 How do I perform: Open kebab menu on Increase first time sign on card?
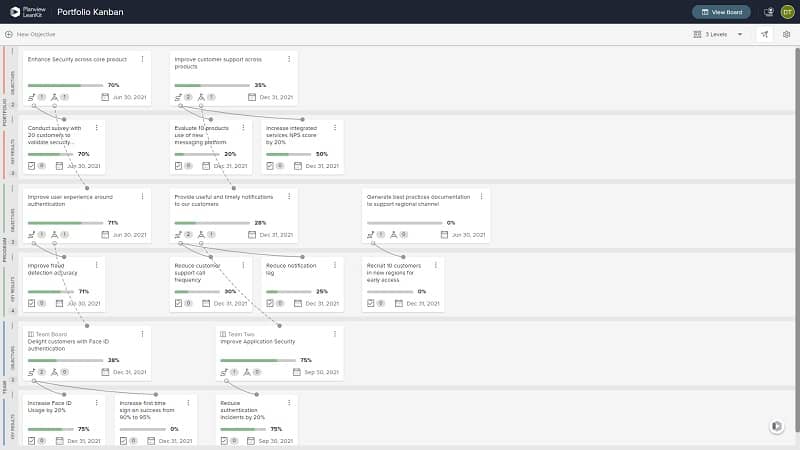(x=188, y=403)
